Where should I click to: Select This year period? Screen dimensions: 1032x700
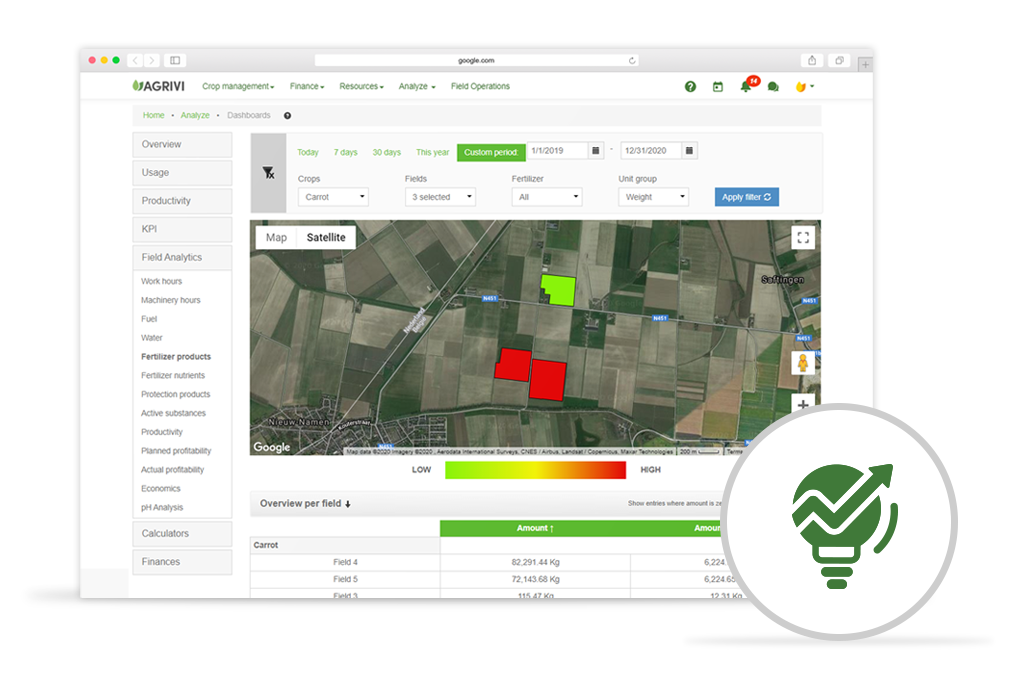pyautogui.click(x=432, y=153)
